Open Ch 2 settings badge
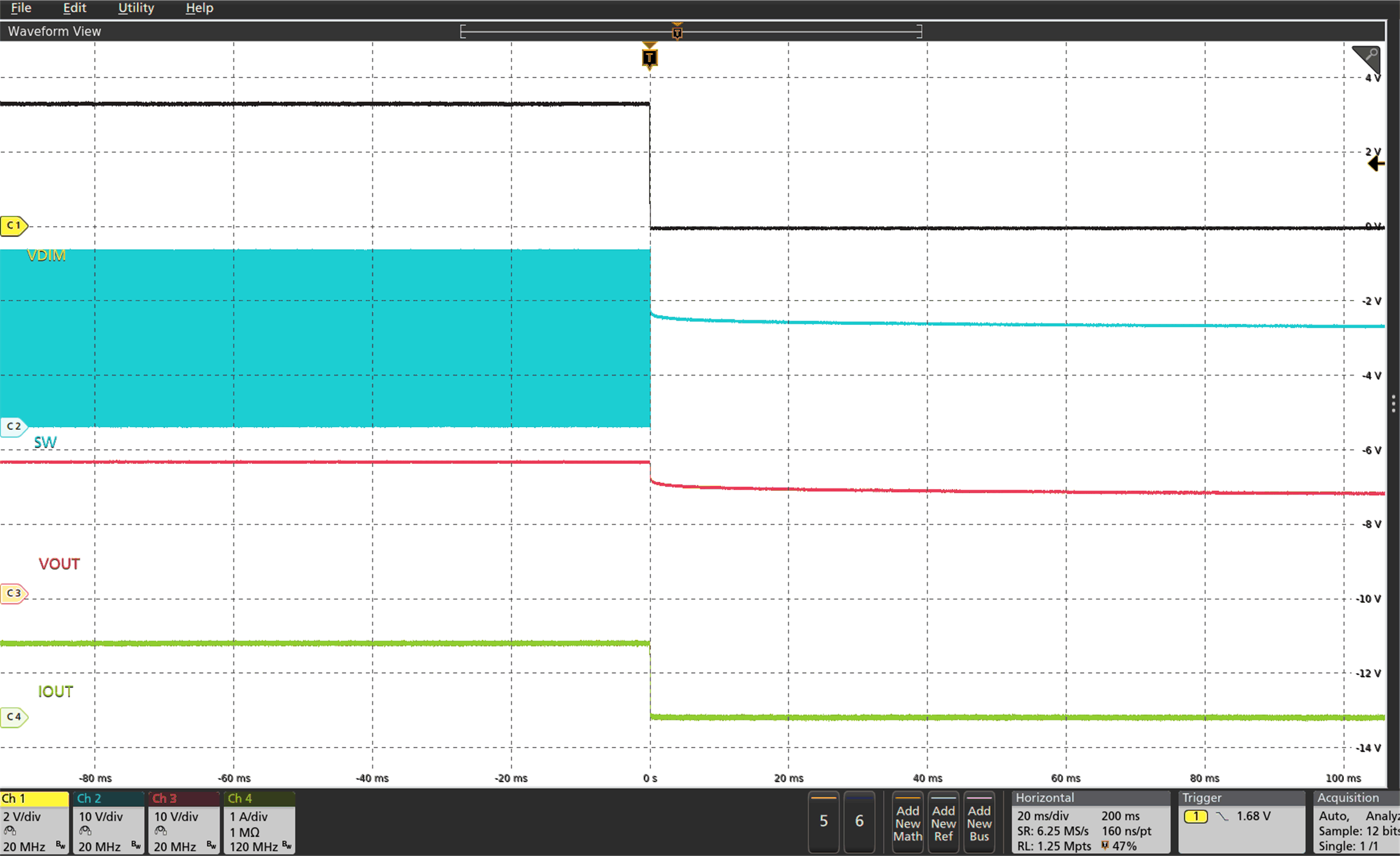The image size is (1400, 856). 108,822
